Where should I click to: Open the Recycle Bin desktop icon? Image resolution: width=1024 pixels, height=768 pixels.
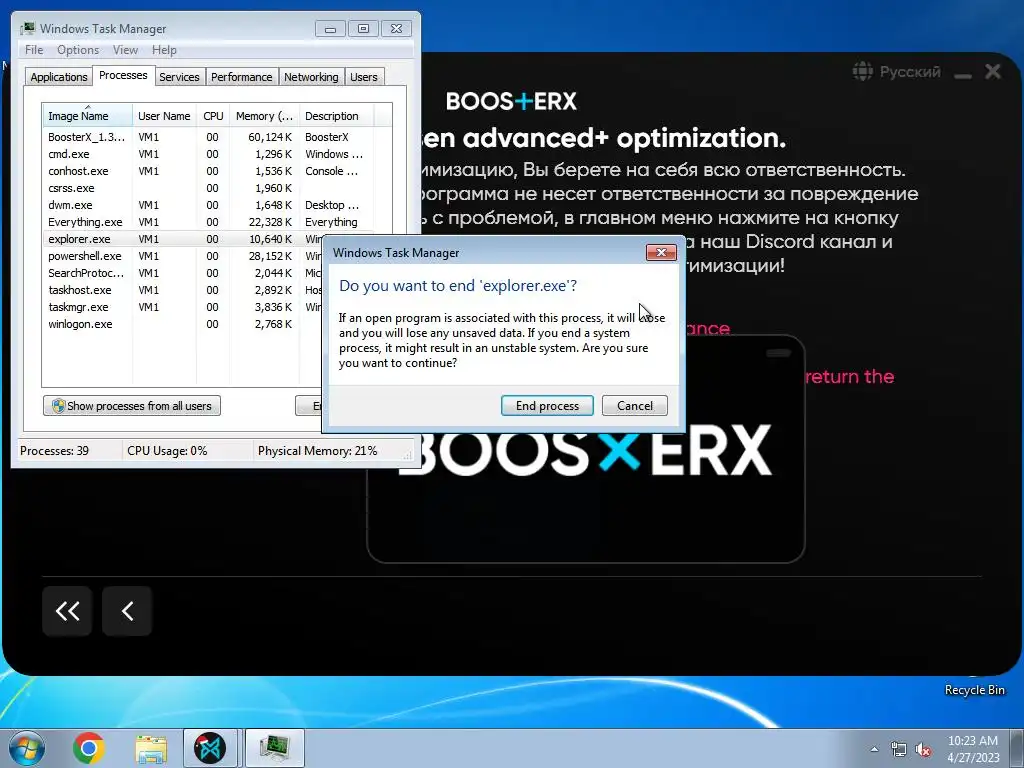[974, 690]
